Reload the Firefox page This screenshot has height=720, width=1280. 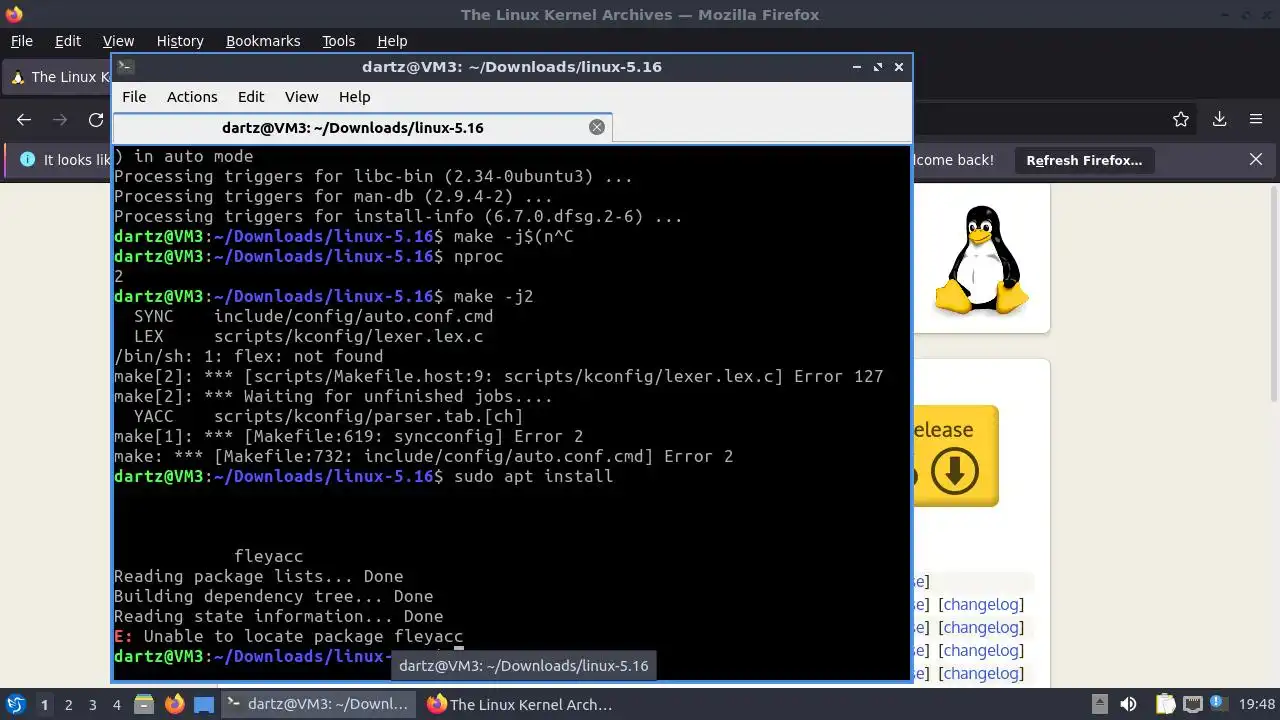[x=96, y=120]
